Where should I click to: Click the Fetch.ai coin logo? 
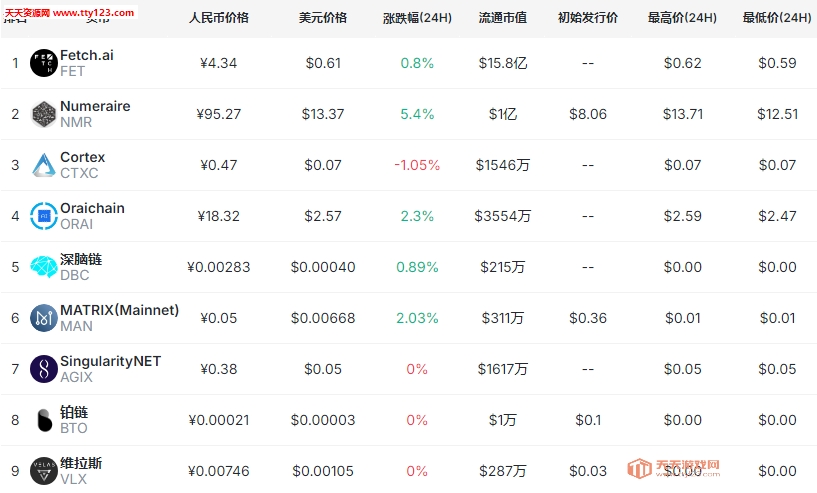[44, 63]
